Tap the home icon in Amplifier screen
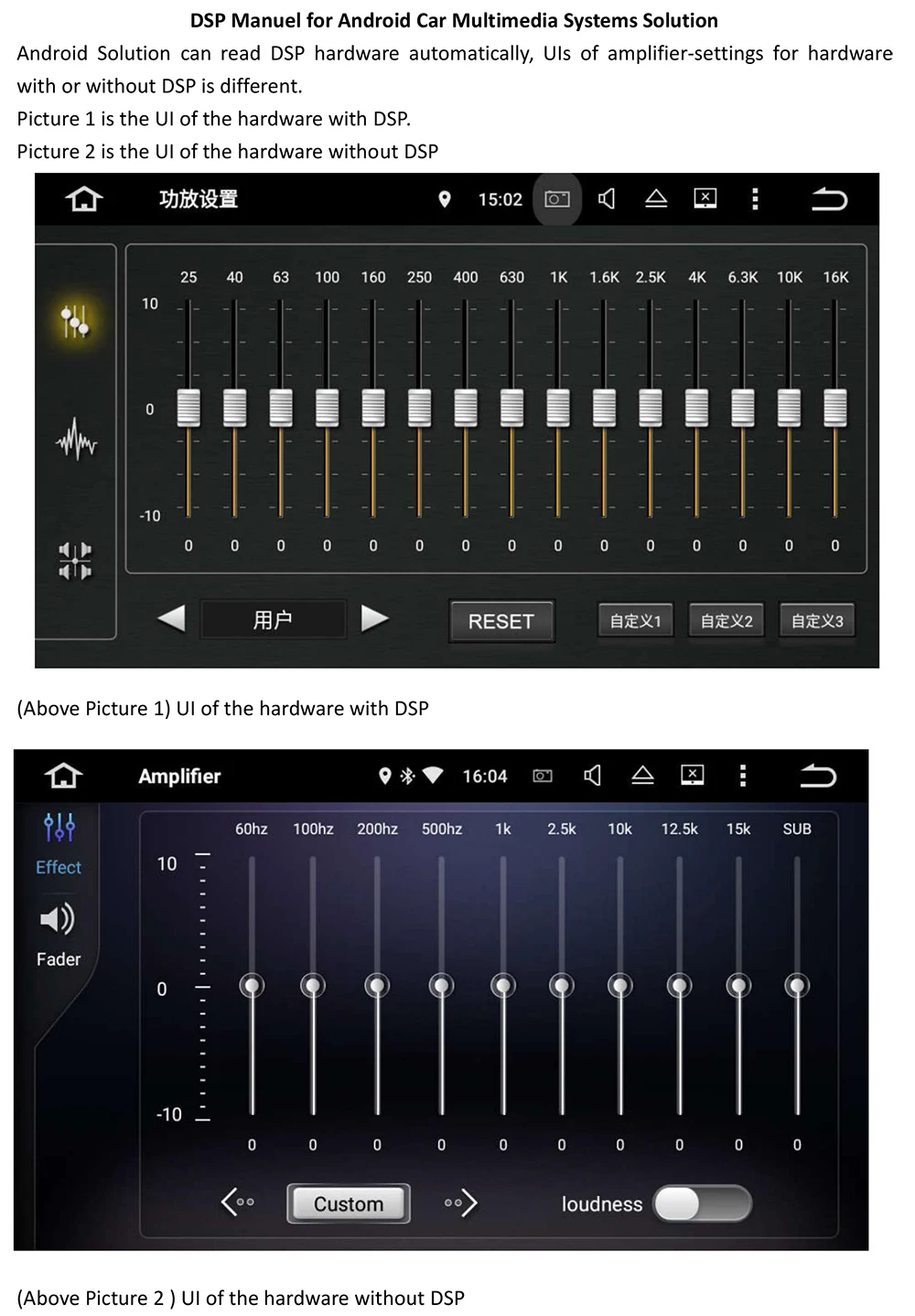This screenshot has height=1316, width=915. (x=63, y=776)
